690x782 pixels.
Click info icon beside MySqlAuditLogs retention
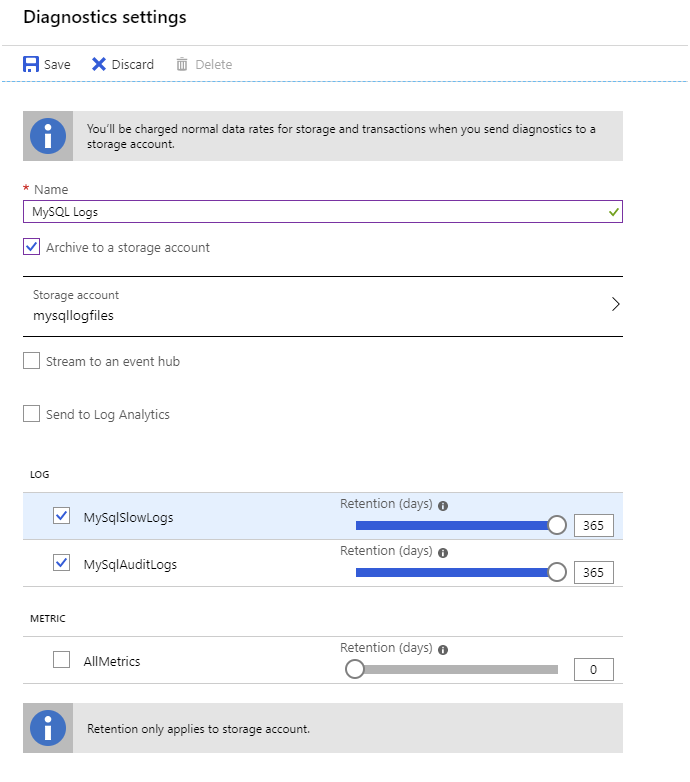tap(443, 553)
